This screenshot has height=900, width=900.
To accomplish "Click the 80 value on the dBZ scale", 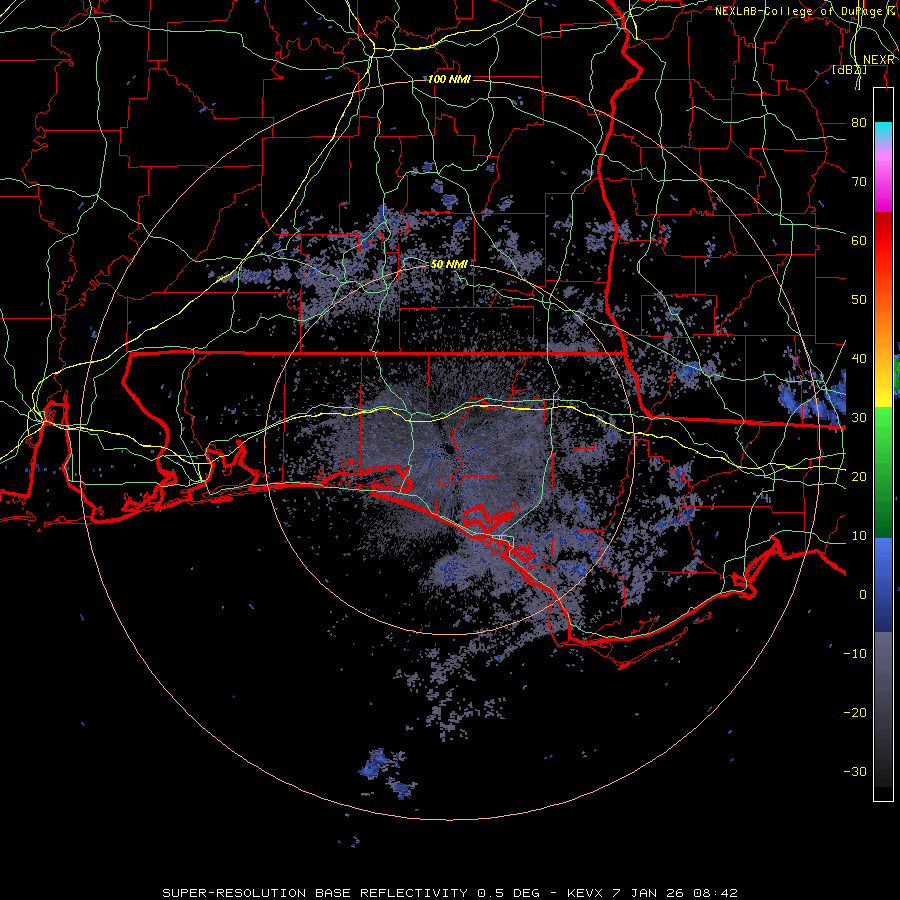I will click(x=859, y=122).
